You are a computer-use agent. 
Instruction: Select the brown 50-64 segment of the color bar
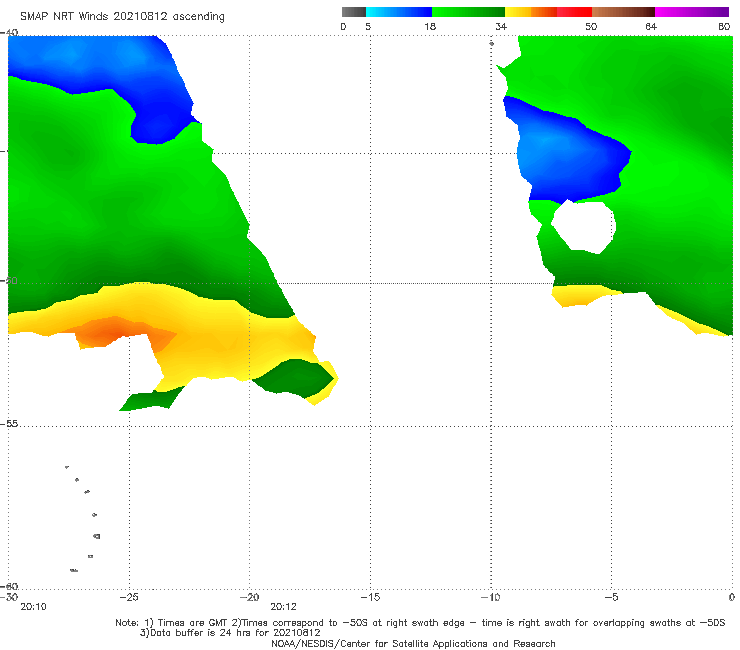[x=623, y=12]
